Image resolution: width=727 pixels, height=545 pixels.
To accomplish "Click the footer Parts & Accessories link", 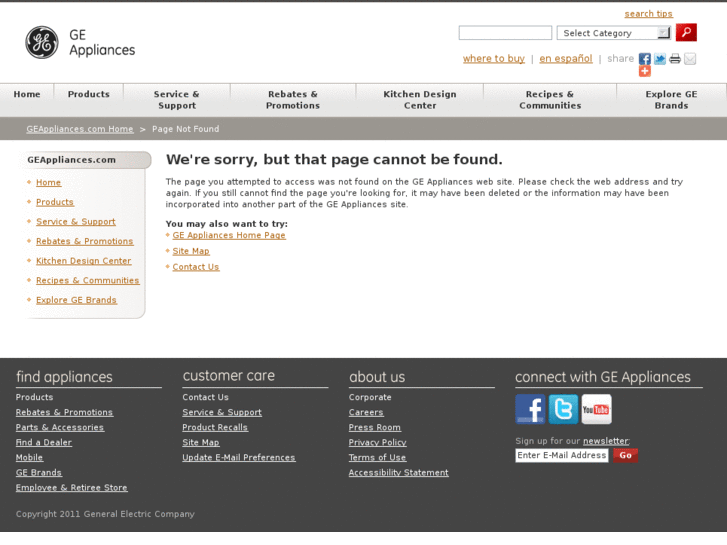I will 60,427.
